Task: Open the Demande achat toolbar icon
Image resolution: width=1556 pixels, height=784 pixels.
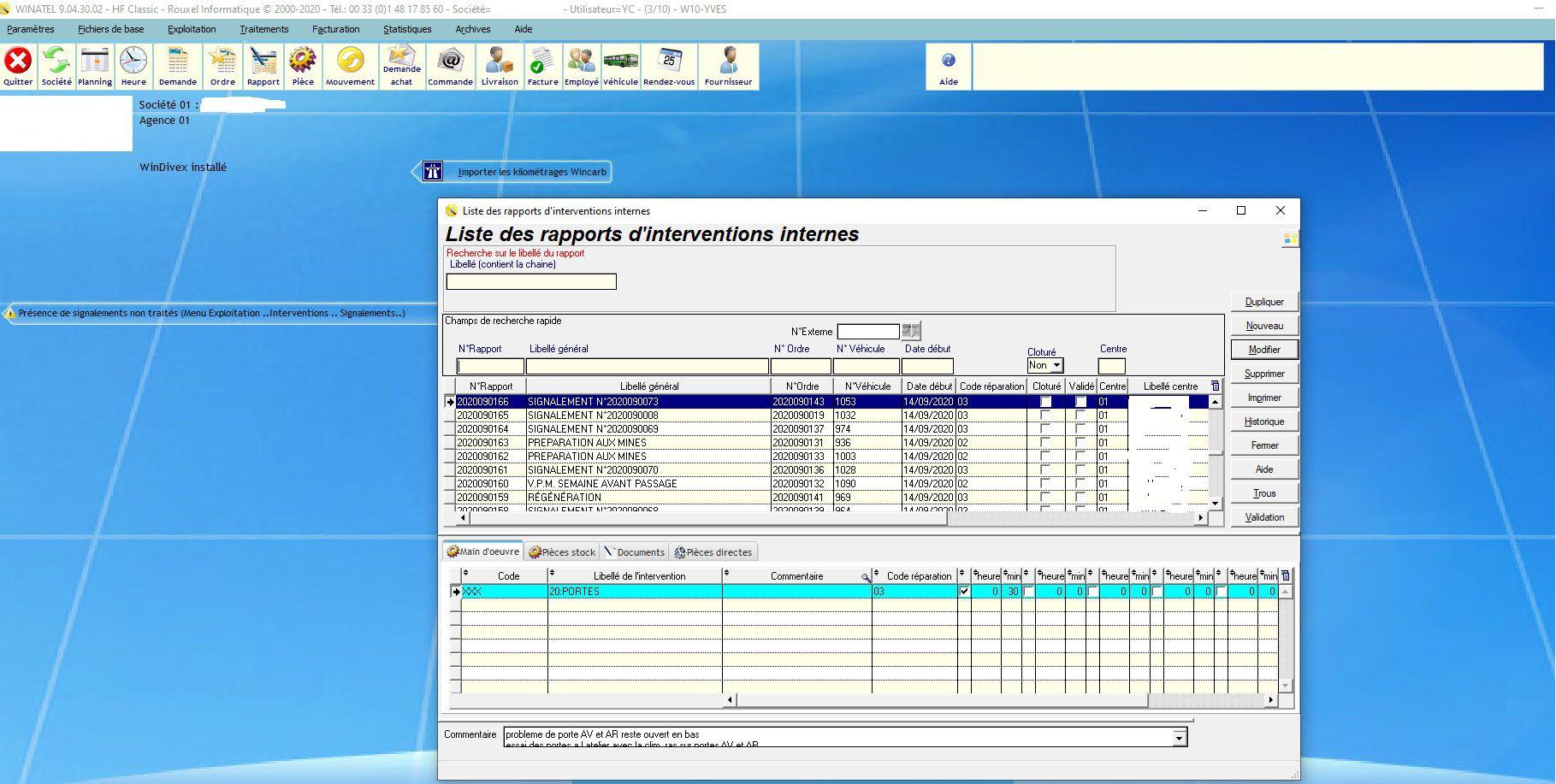Action: [401, 67]
